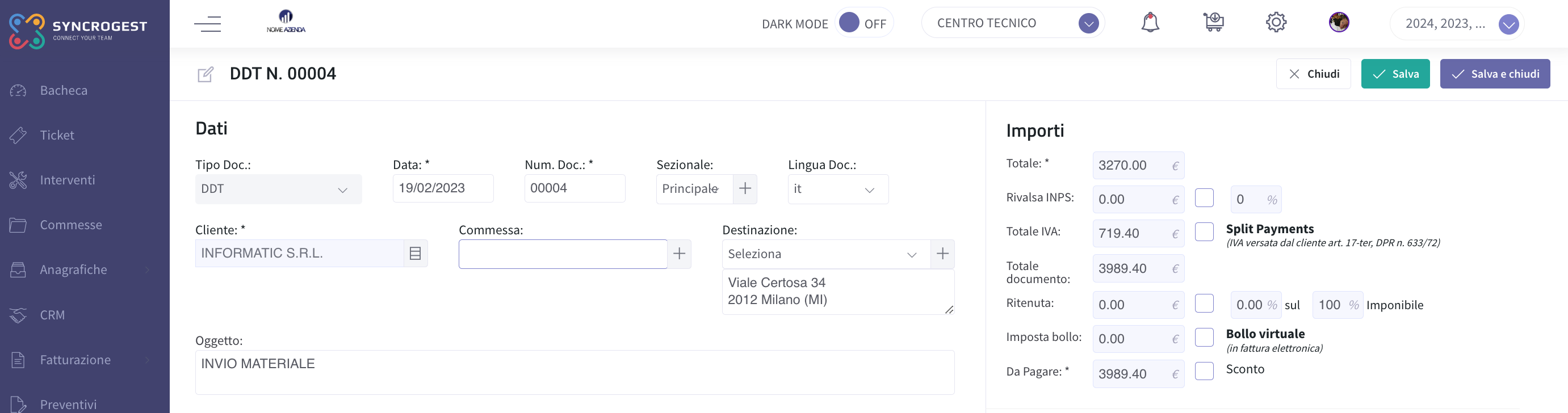Open the CENTRO TECNICO selector

1013,23
